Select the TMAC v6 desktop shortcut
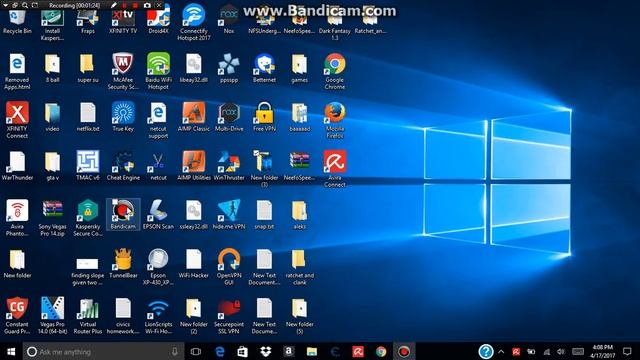Screen dimensions: 640x360 tap(88, 166)
